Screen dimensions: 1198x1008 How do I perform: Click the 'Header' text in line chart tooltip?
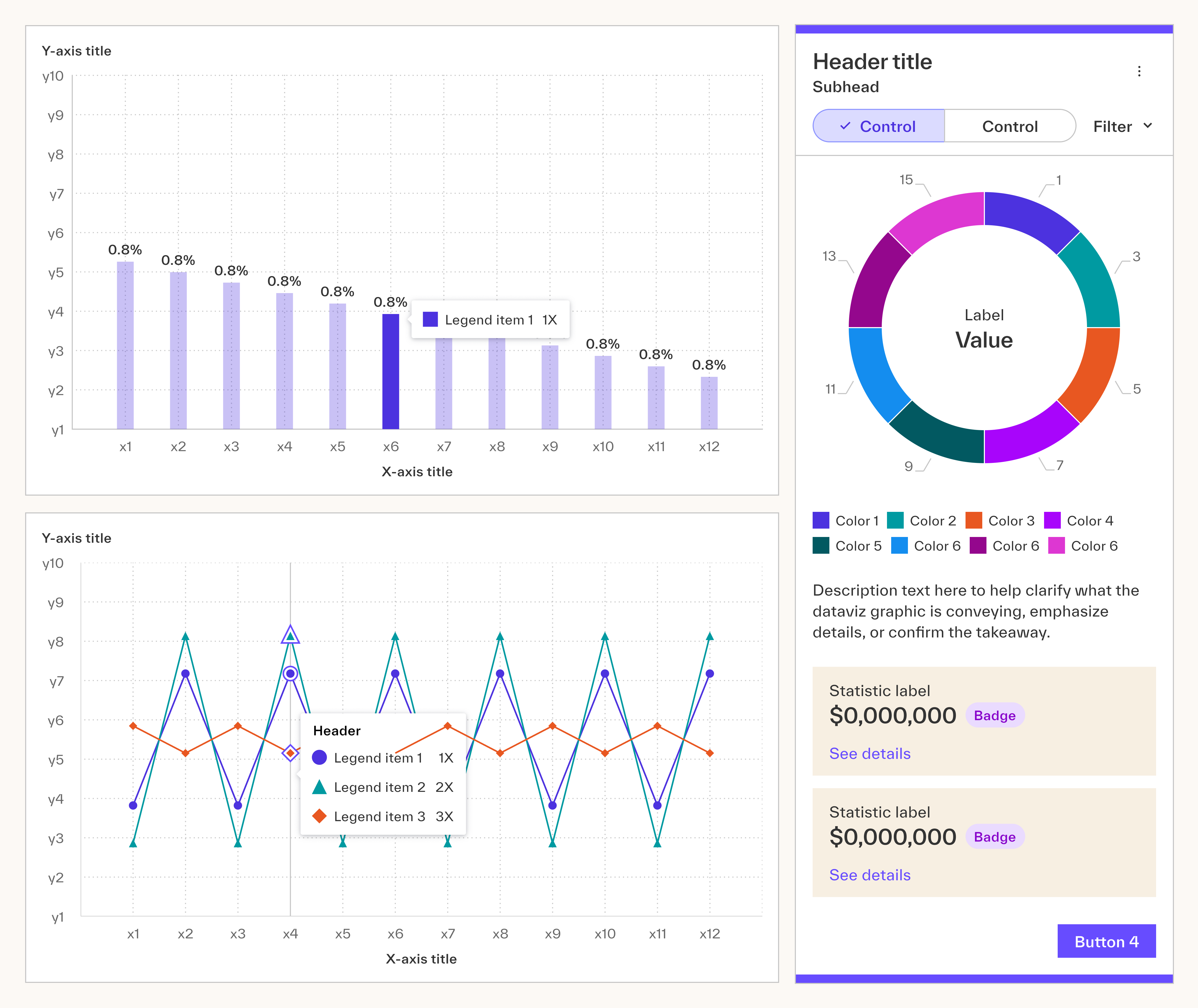point(337,731)
